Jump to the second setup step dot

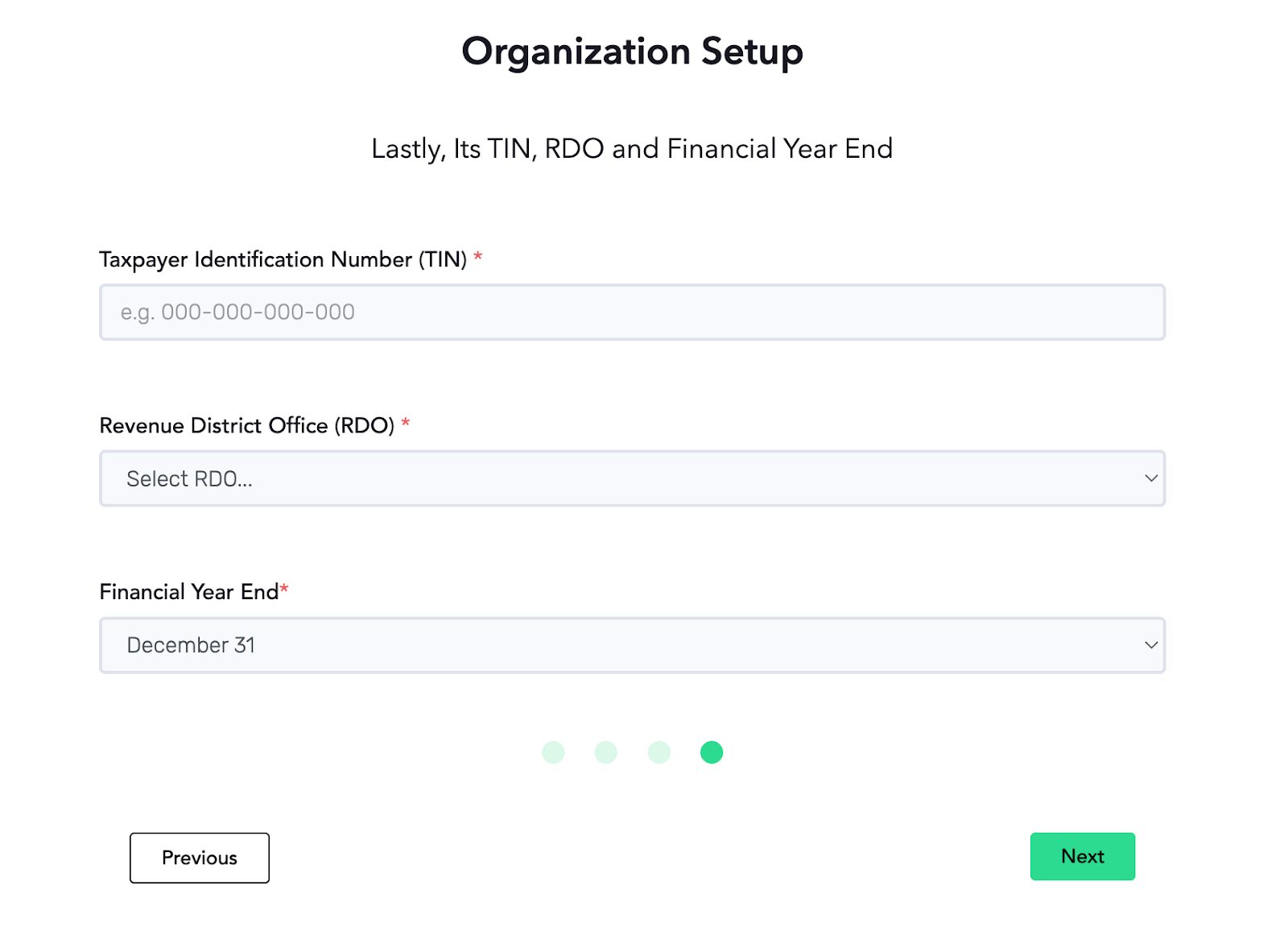606,752
